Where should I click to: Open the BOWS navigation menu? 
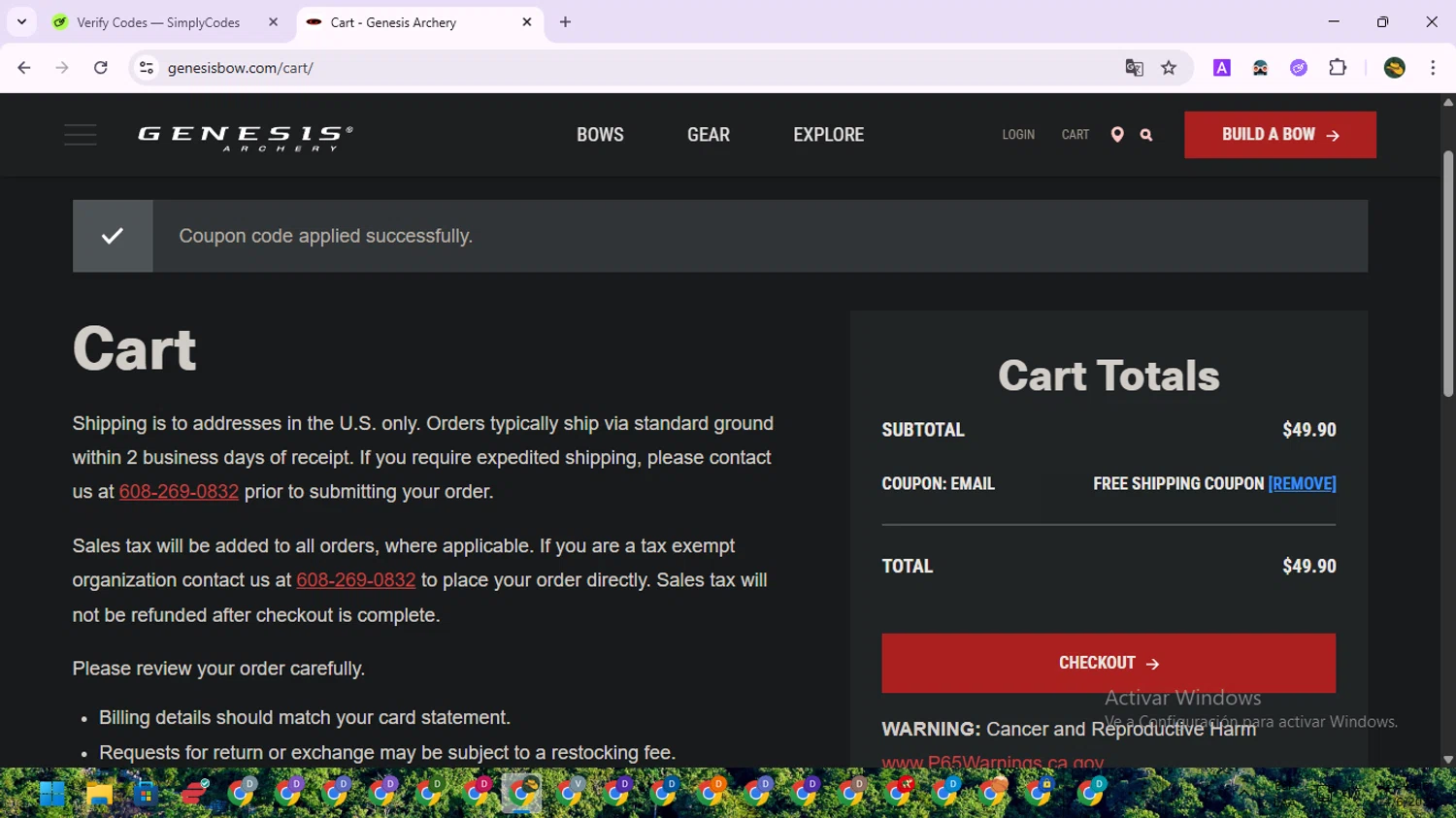pyautogui.click(x=600, y=135)
